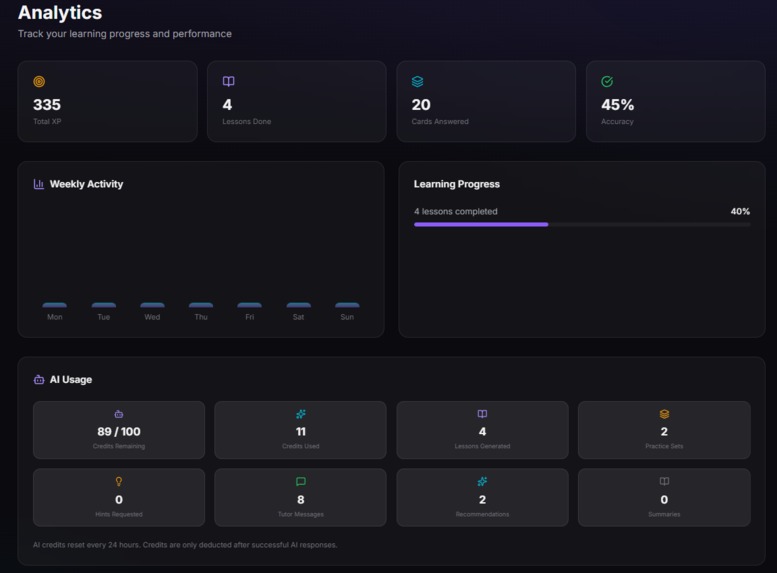Click the Credits Remaining robot icon
777x573 pixels.
pos(119,414)
